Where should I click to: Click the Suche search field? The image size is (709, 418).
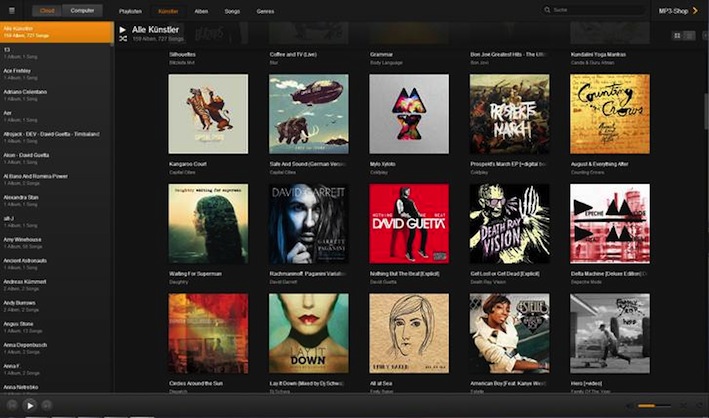coord(594,10)
